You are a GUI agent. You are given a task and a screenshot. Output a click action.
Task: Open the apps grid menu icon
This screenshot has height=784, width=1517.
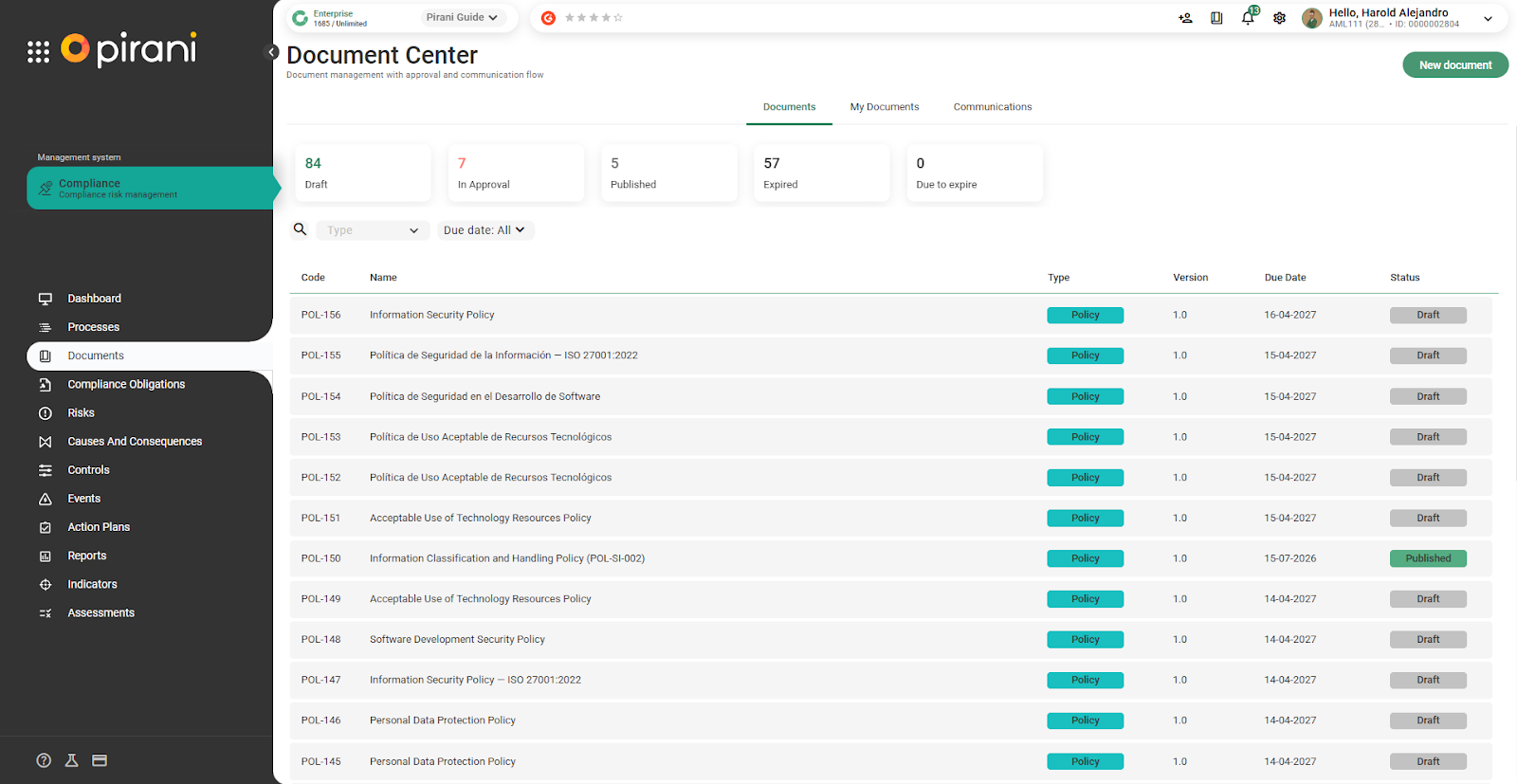coord(38,52)
